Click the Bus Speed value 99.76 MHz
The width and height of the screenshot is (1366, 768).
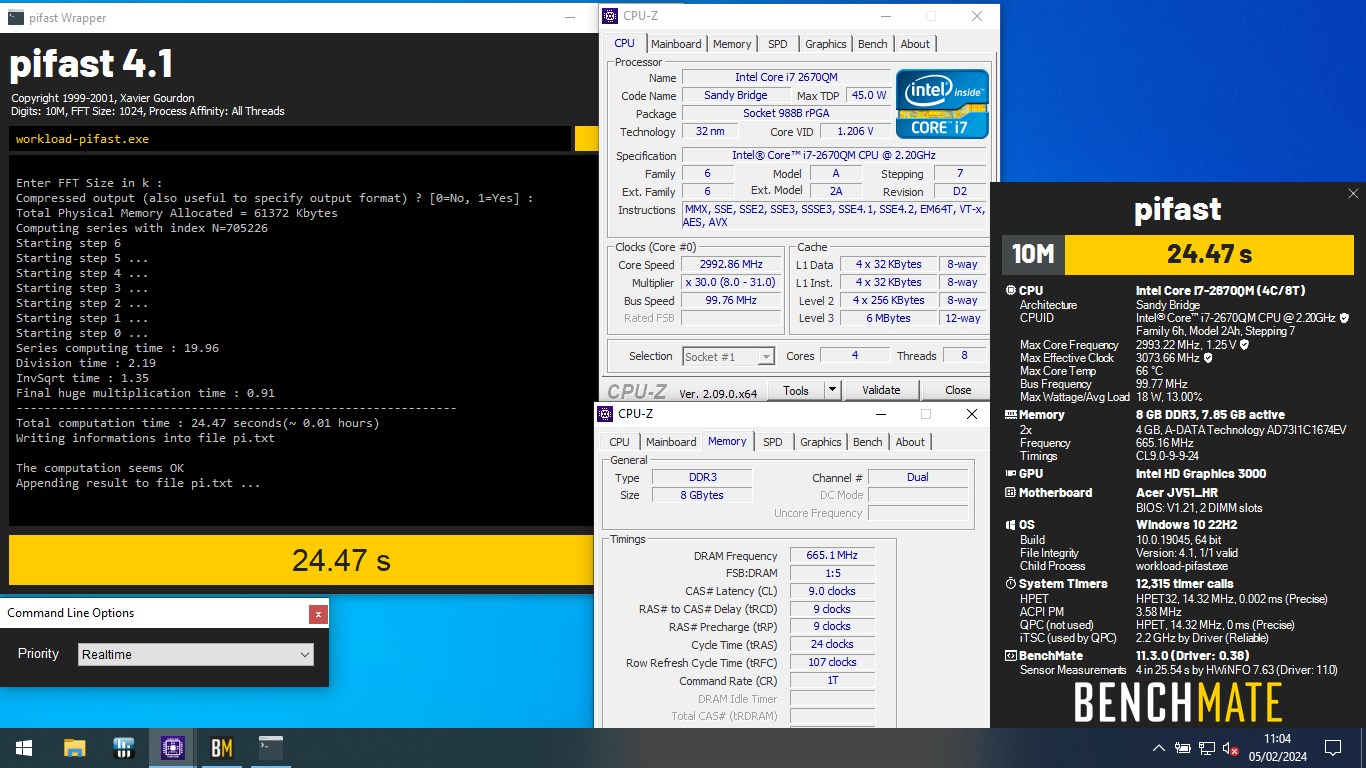[733, 301]
